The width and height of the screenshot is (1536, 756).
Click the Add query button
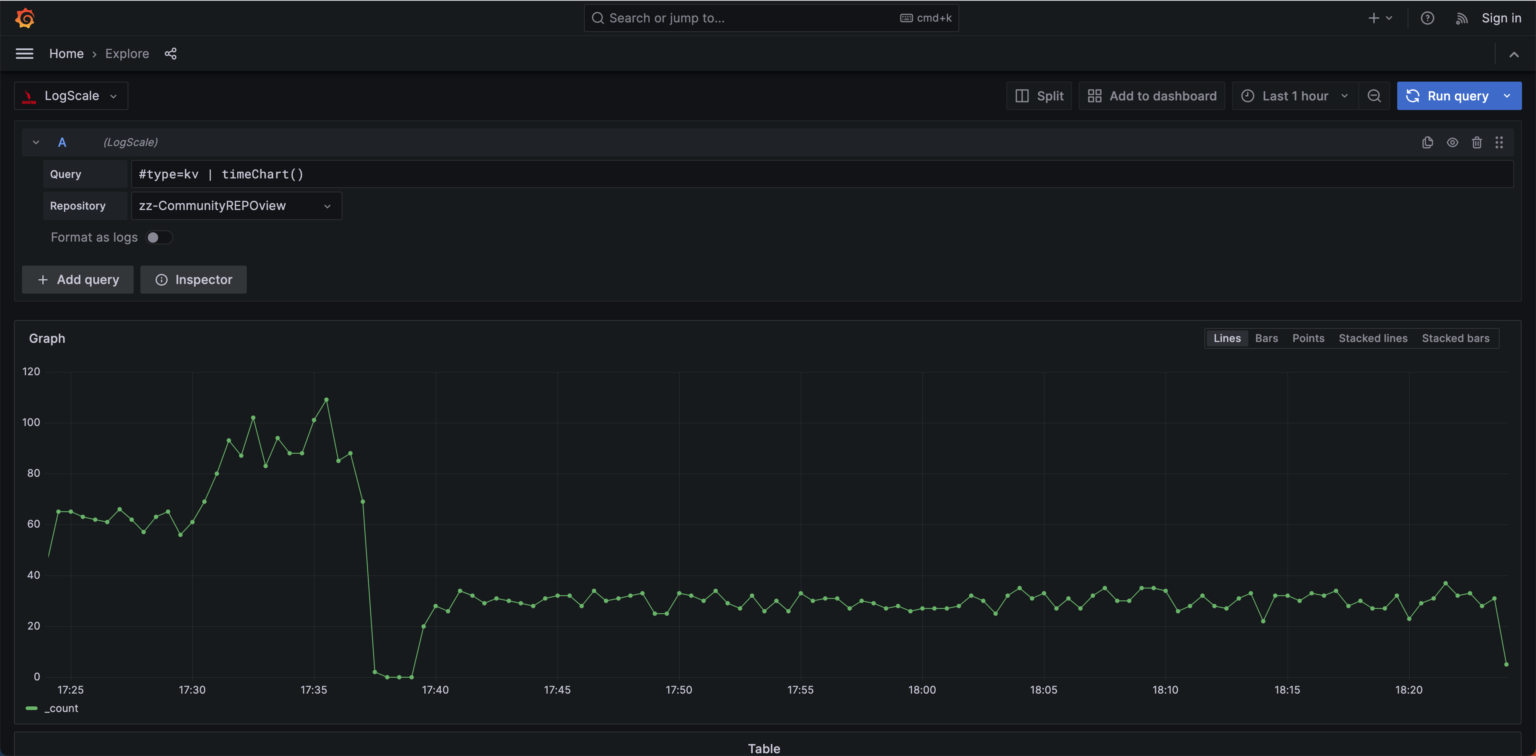tap(77, 279)
